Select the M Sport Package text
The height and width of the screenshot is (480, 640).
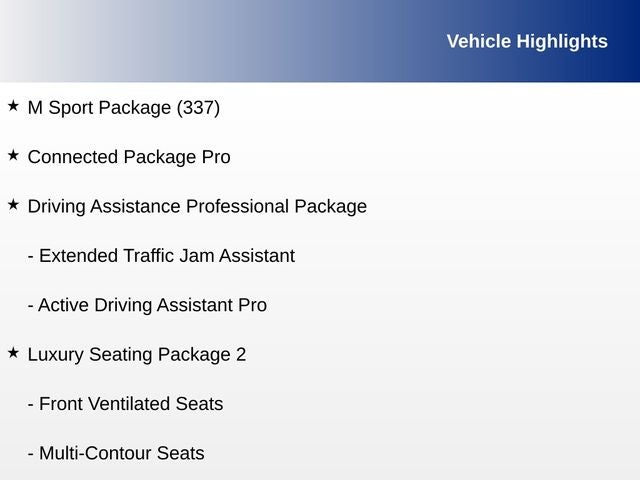click(99, 108)
